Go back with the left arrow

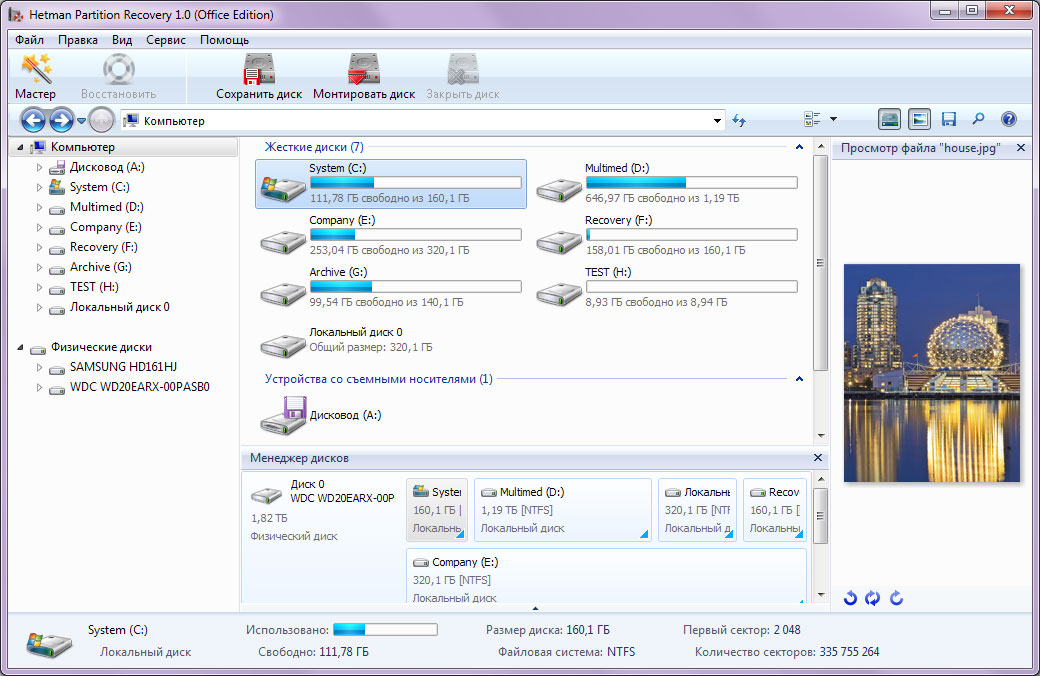pyautogui.click(x=33, y=120)
